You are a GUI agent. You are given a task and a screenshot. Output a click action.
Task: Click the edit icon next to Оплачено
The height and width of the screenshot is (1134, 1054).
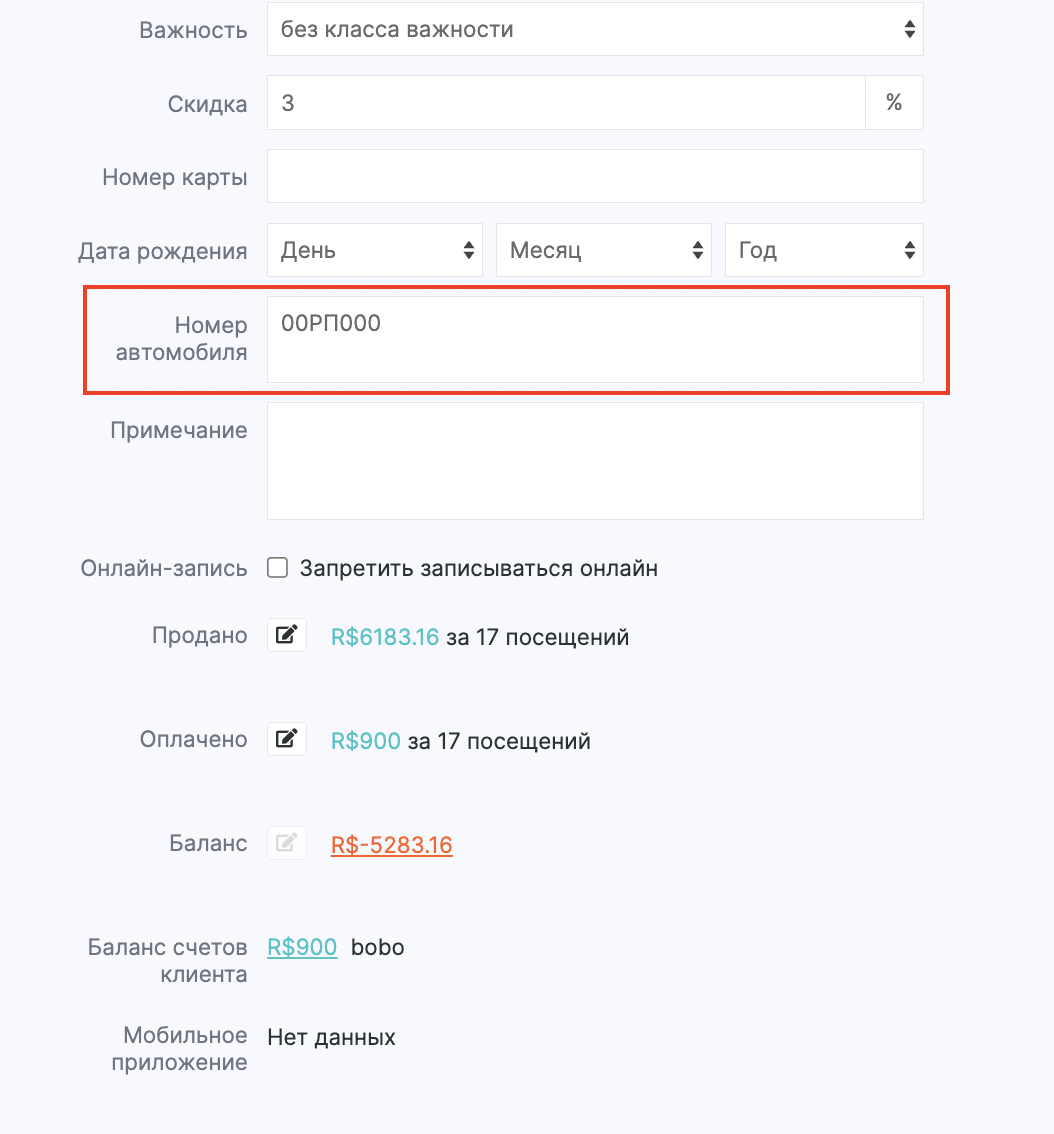[286, 740]
